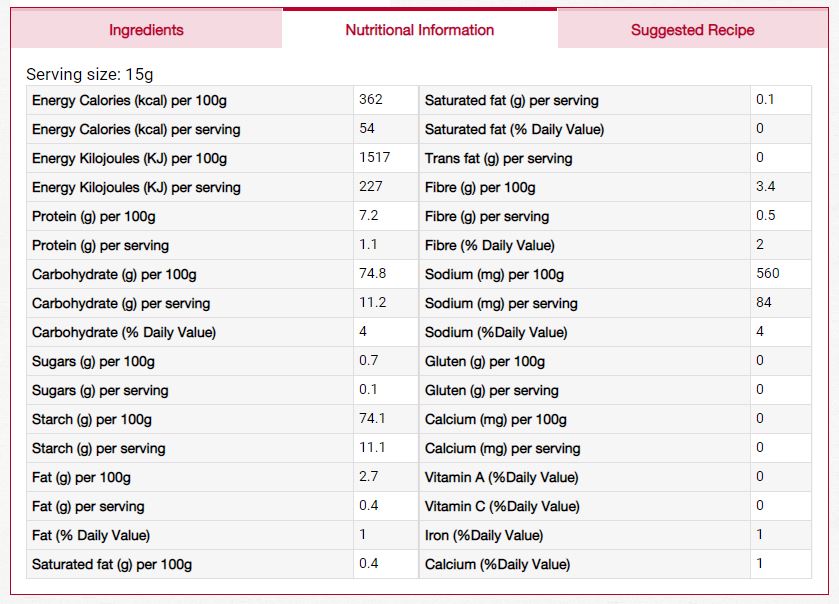Click the Sugars per serving label
The image size is (839, 604).
pyautogui.click(x=100, y=391)
